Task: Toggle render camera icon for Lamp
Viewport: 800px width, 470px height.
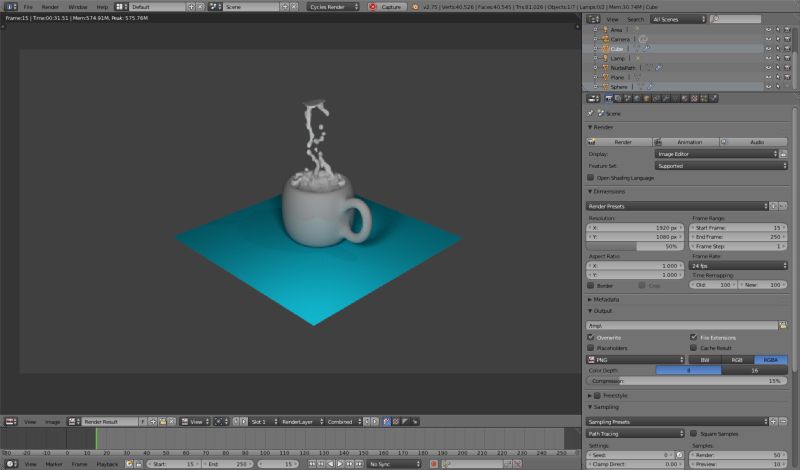Action: tap(787, 58)
